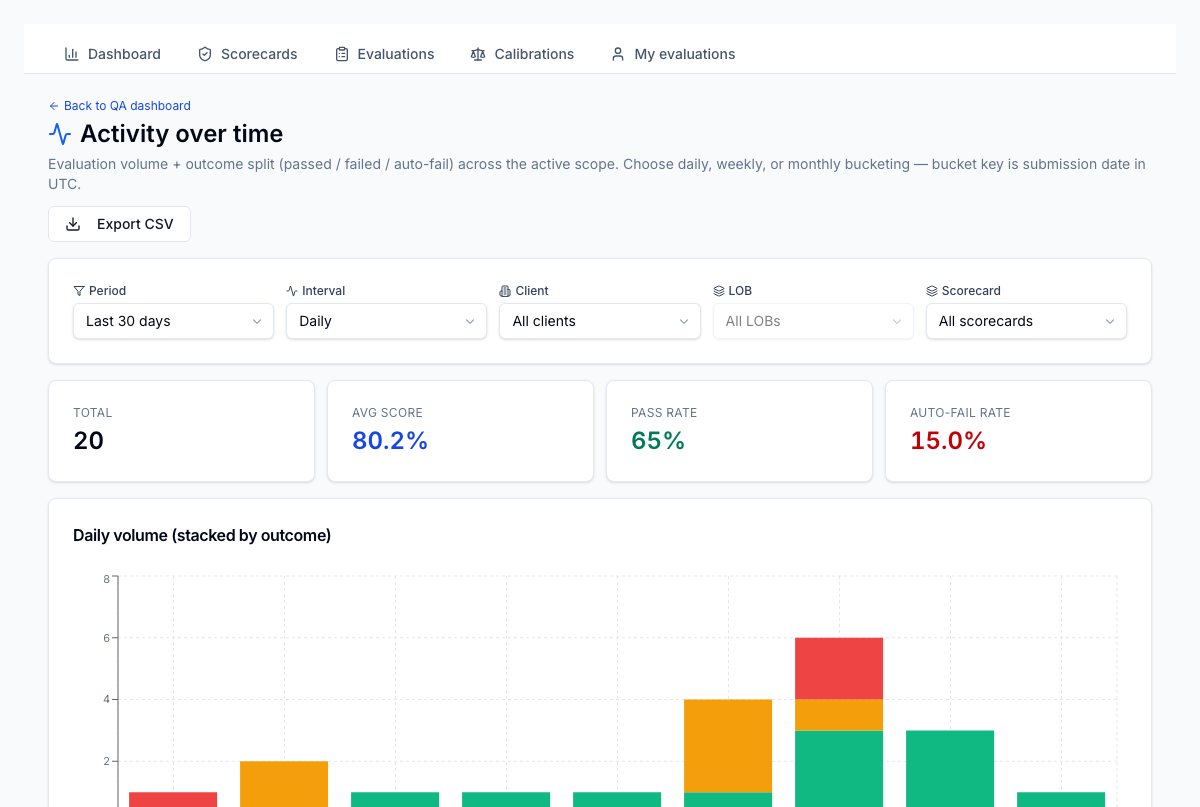Expand the All clients dropdown
The width and height of the screenshot is (1200, 807).
pos(600,321)
